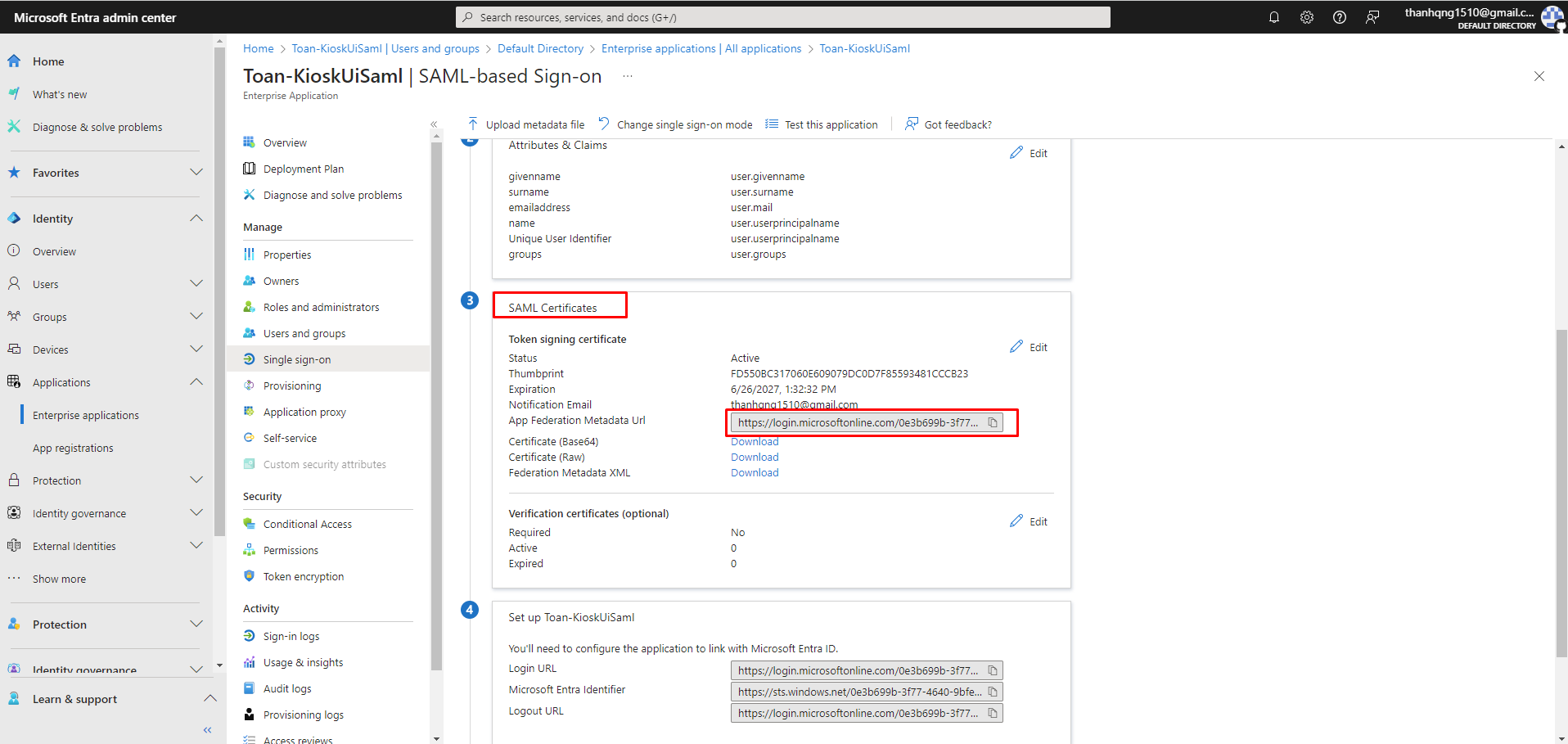Edit Attributes & Claims pencil icon
The image size is (1568, 744).
point(1016,153)
